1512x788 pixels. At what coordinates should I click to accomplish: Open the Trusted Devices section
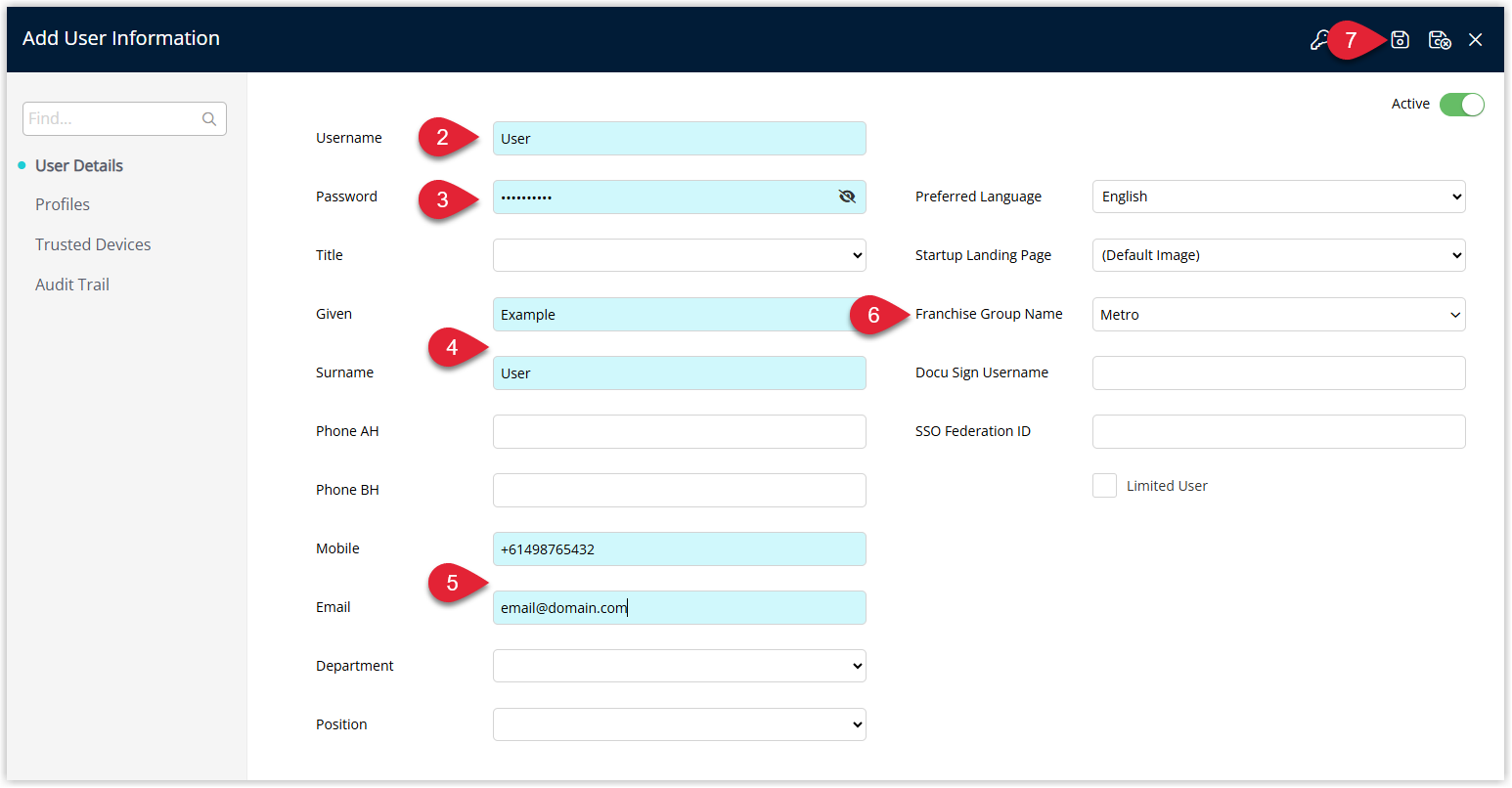tap(93, 244)
